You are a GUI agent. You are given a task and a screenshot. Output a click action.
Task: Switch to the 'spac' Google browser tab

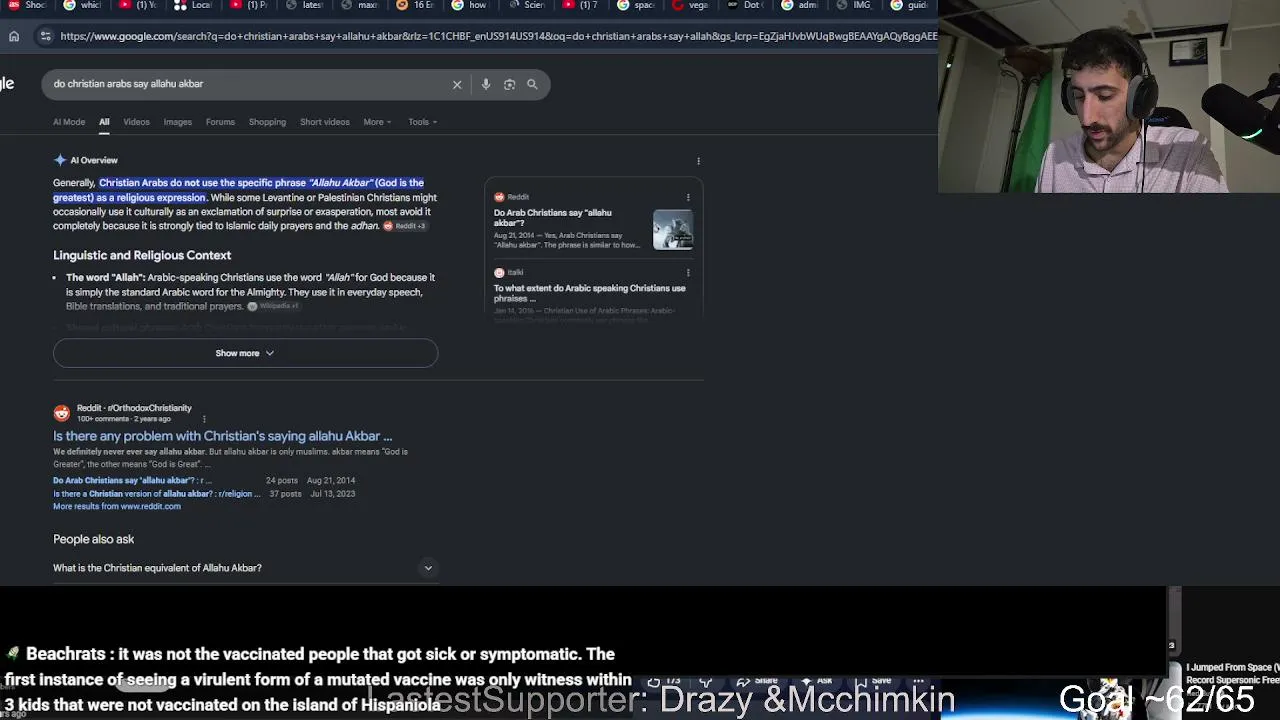(636, 5)
